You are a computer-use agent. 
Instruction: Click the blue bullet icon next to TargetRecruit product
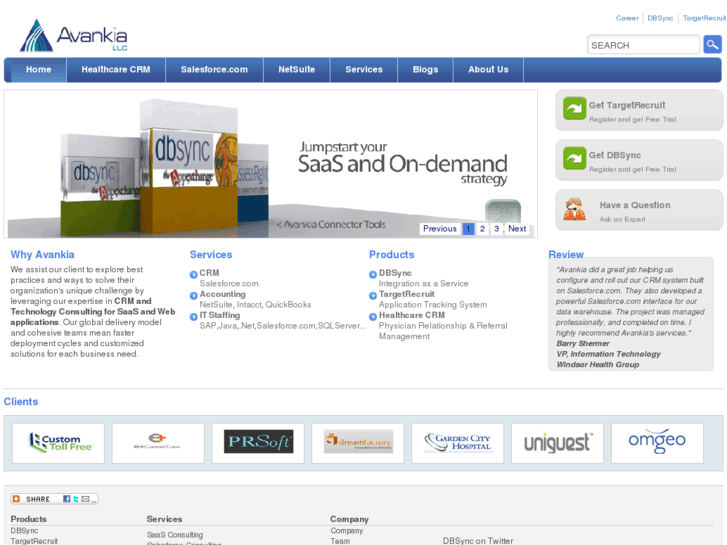(x=373, y=295)
